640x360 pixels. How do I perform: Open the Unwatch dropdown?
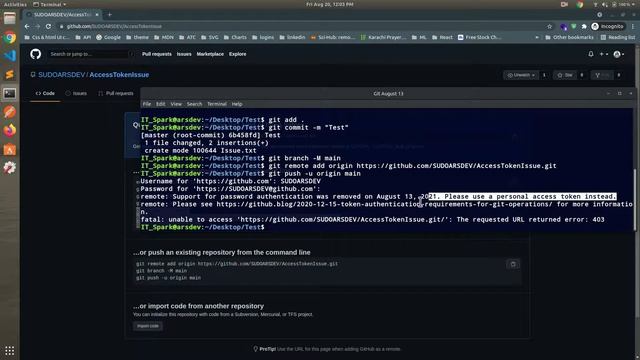[x=521, y=75]
